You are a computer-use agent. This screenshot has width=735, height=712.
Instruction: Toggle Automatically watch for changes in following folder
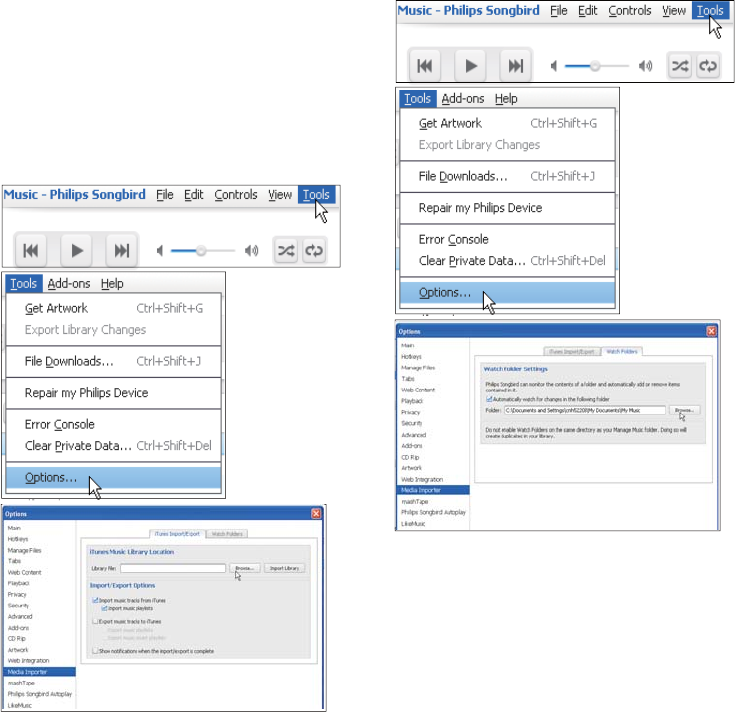[489, 399]
